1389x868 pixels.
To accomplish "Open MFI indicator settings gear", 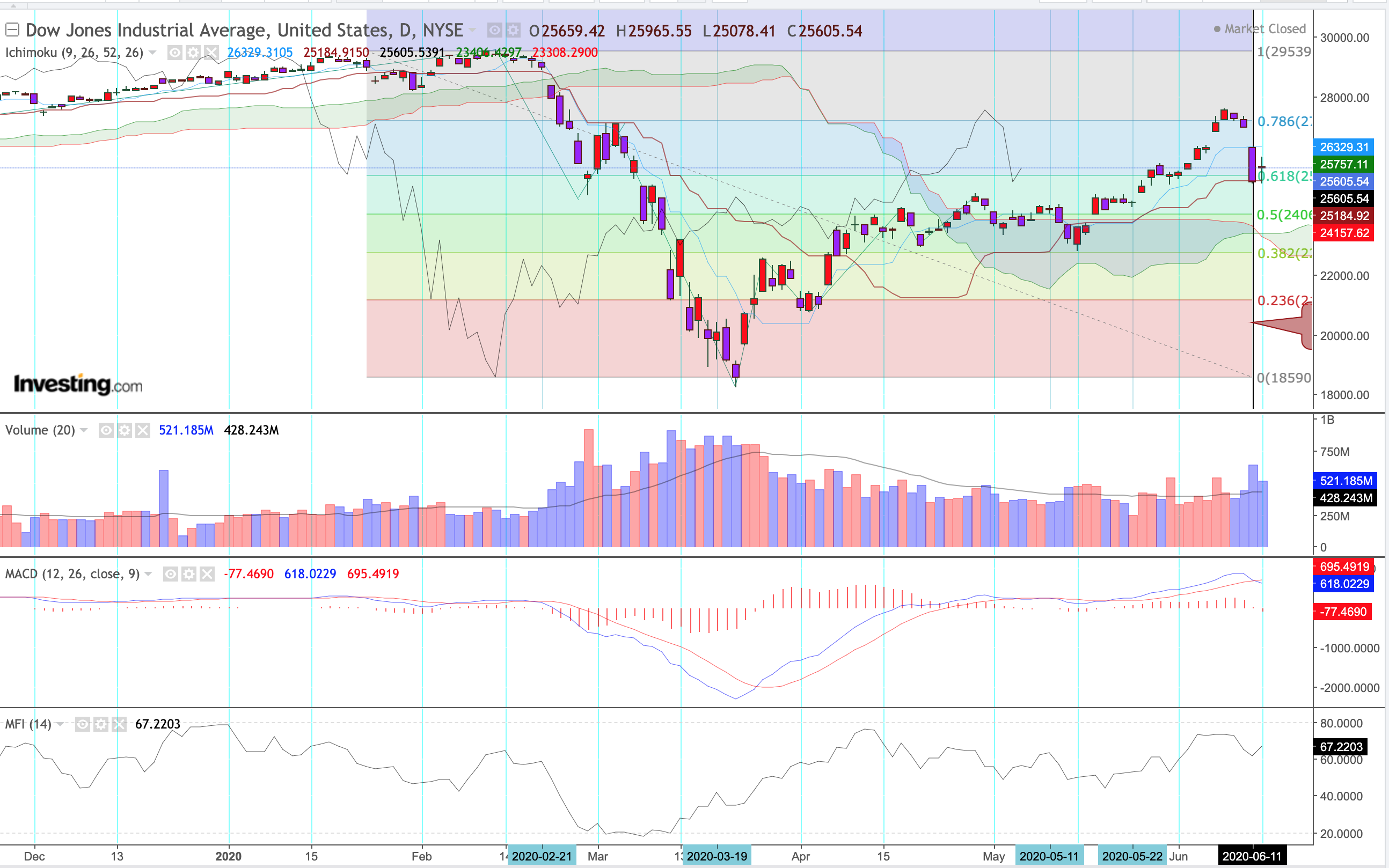I will pyautogui.click(x=100, y=724).
